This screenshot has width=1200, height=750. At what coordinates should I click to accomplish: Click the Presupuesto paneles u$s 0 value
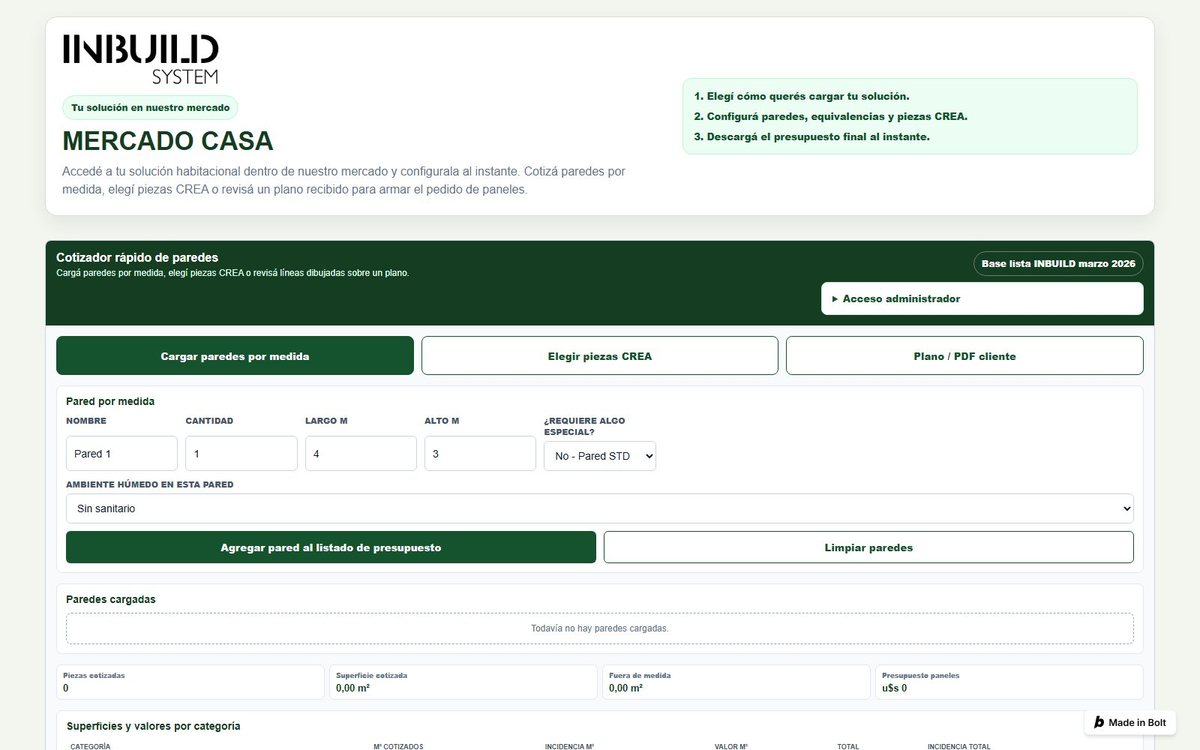tap(894, 688)
